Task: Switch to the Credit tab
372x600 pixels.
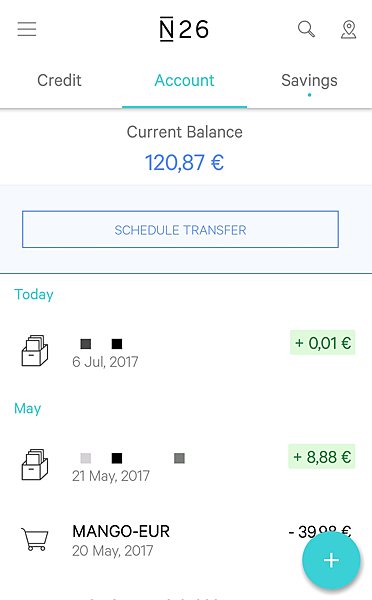Action: point(59,80)
